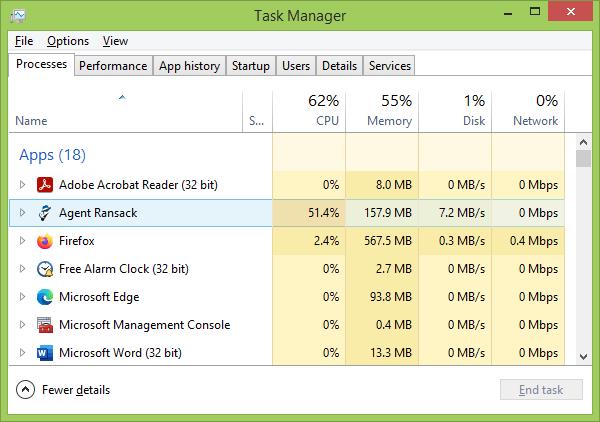Image resolution: width=600 pixels, height=422 pixels.
Task: Click Free Alarm Clock's 2.7 MB memory value
Action: [x=393, y=269]
